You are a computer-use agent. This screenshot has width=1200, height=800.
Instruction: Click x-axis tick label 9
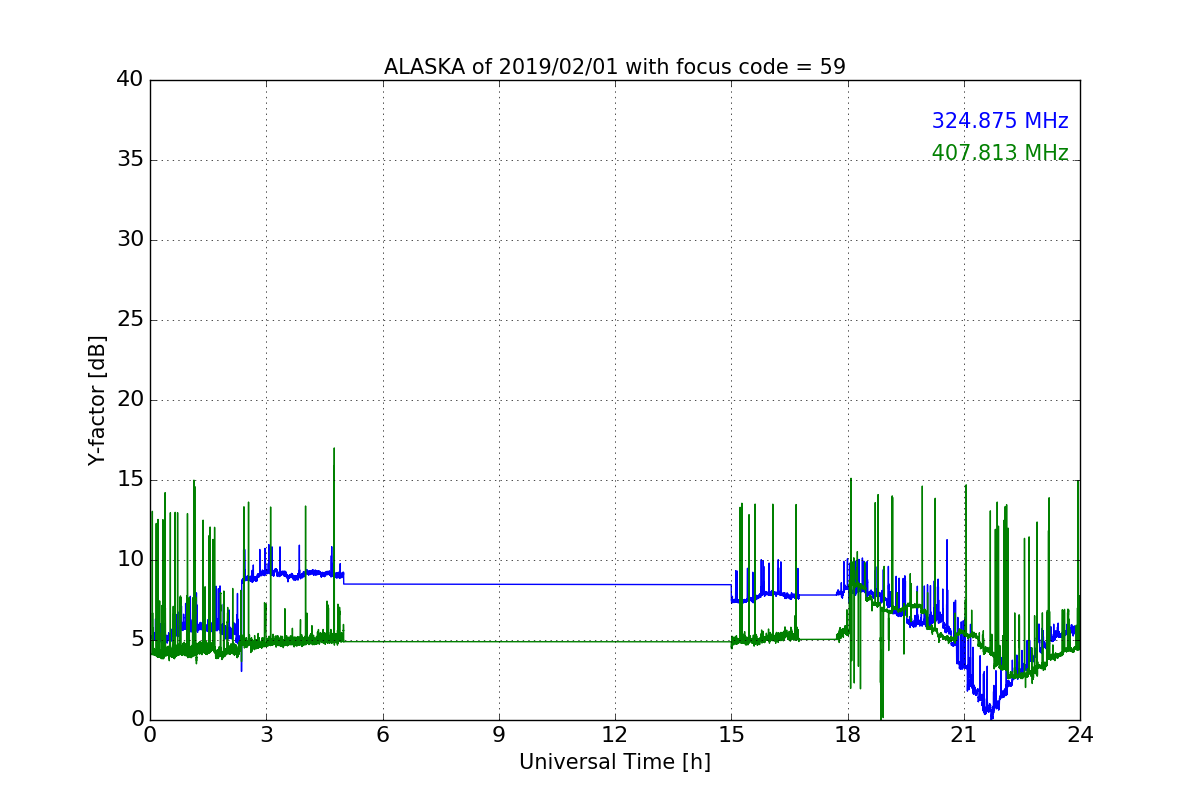499,734
